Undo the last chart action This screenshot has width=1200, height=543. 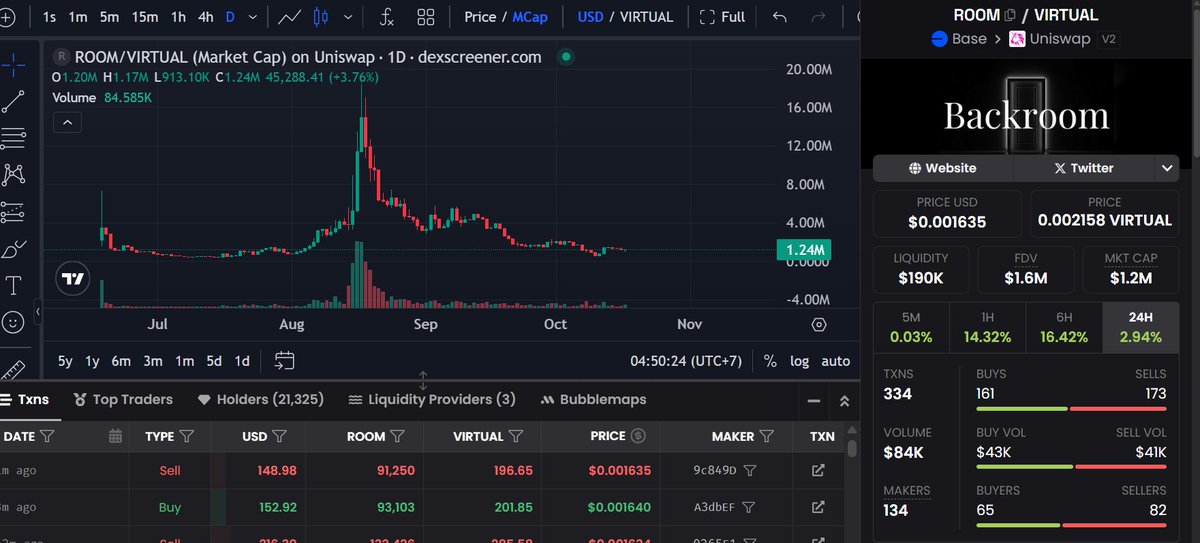click(x=781, y=17)
